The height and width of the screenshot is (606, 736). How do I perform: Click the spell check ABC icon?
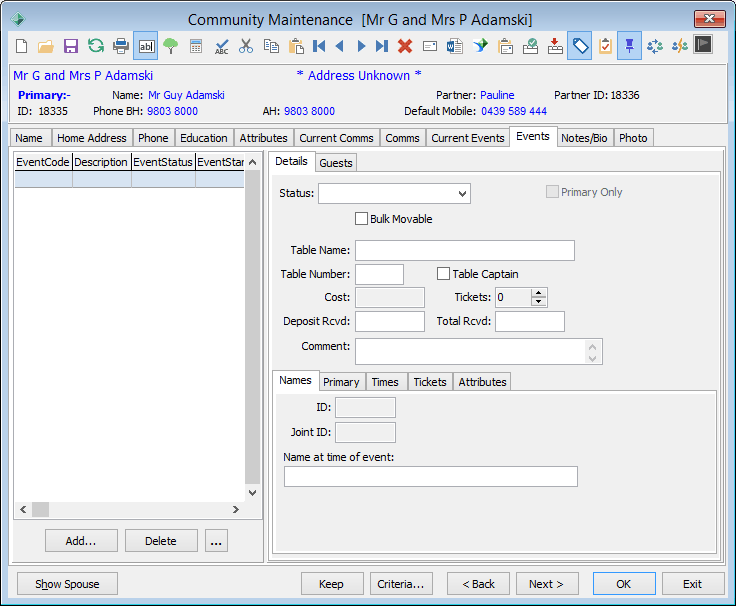221,46
